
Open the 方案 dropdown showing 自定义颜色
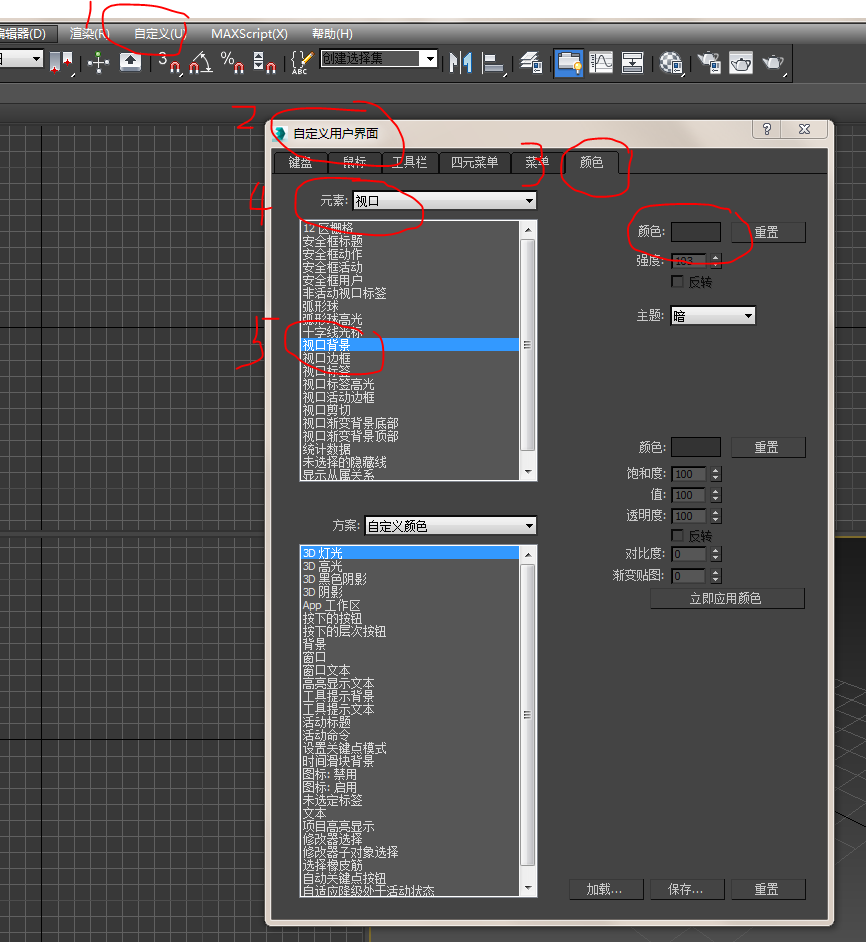450,526
